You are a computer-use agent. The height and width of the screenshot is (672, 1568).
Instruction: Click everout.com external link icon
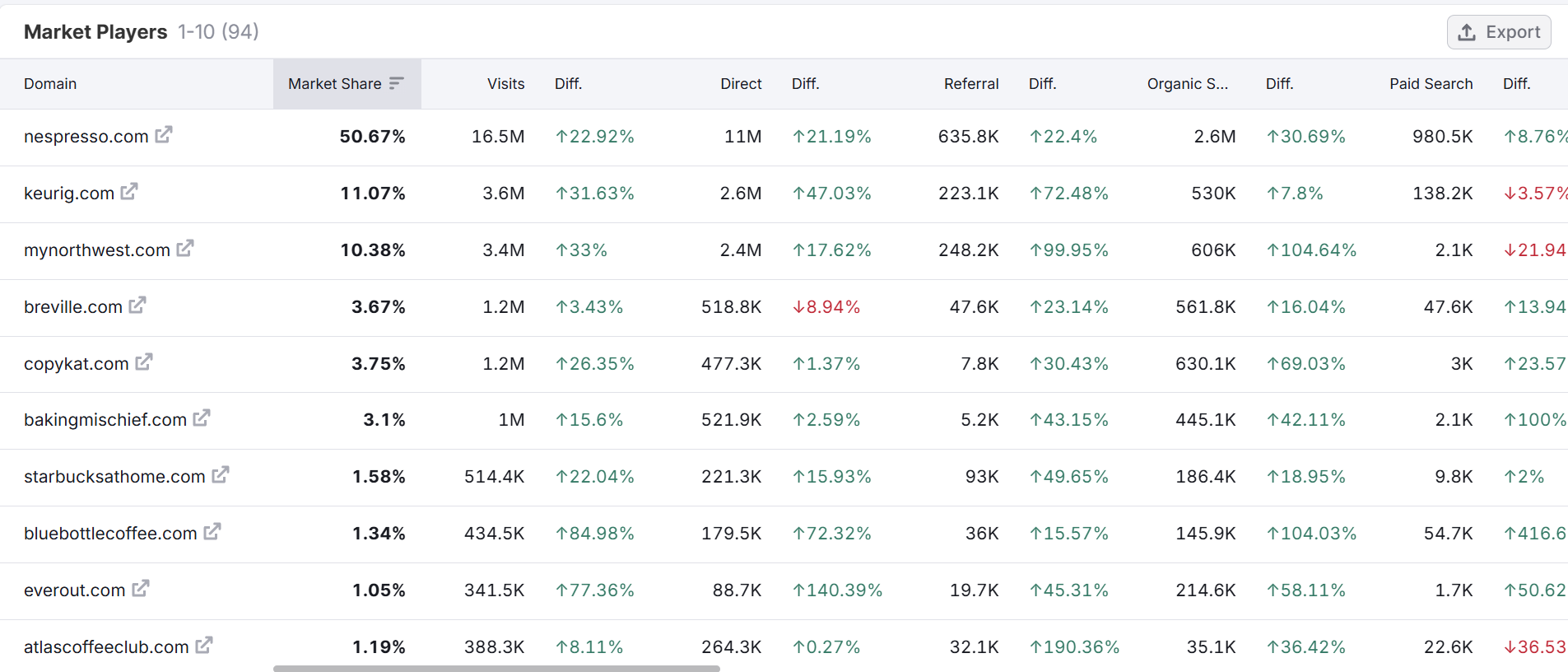tap(141, 588)
